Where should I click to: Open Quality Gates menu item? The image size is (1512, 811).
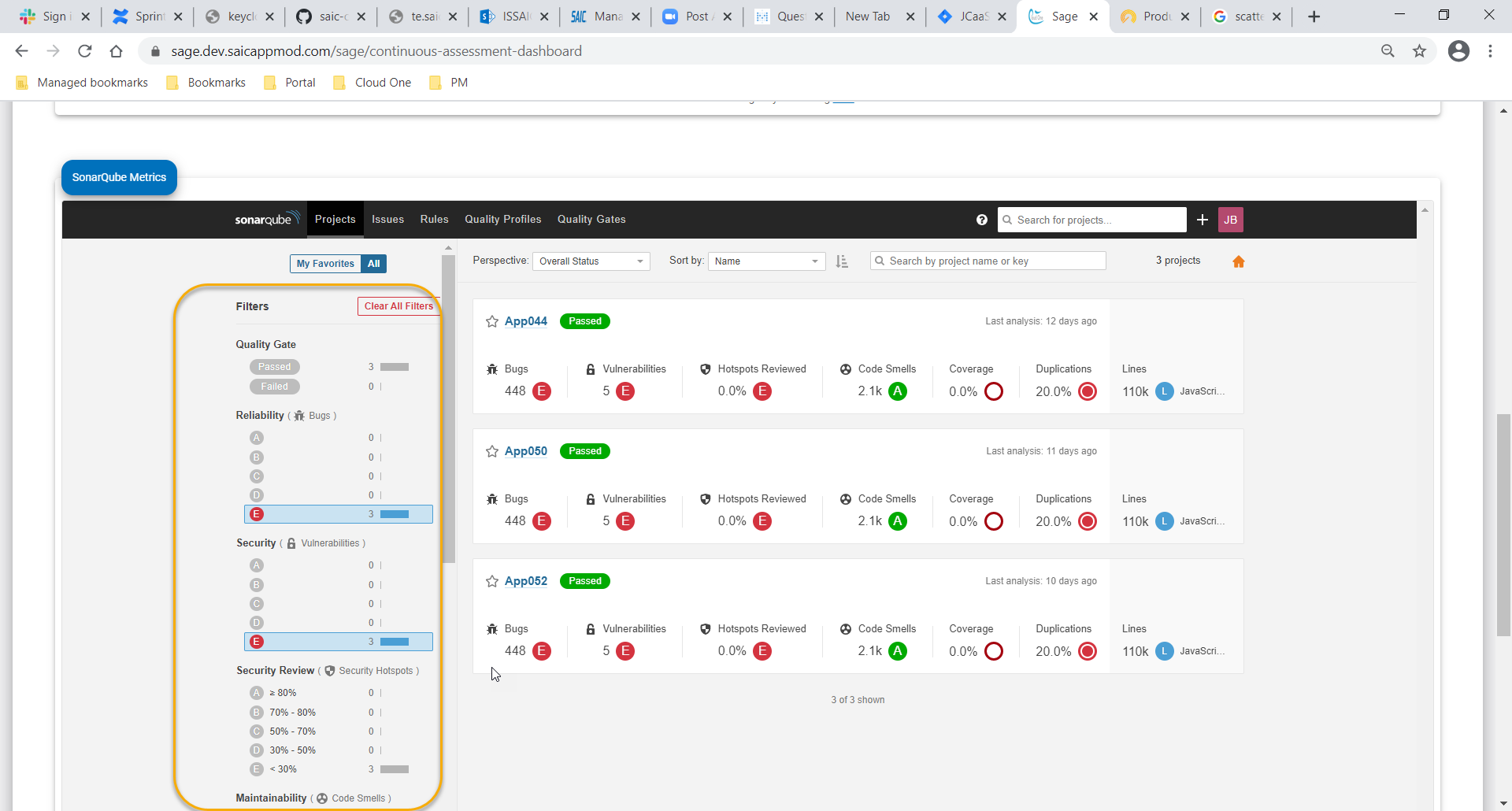[591, 220]
